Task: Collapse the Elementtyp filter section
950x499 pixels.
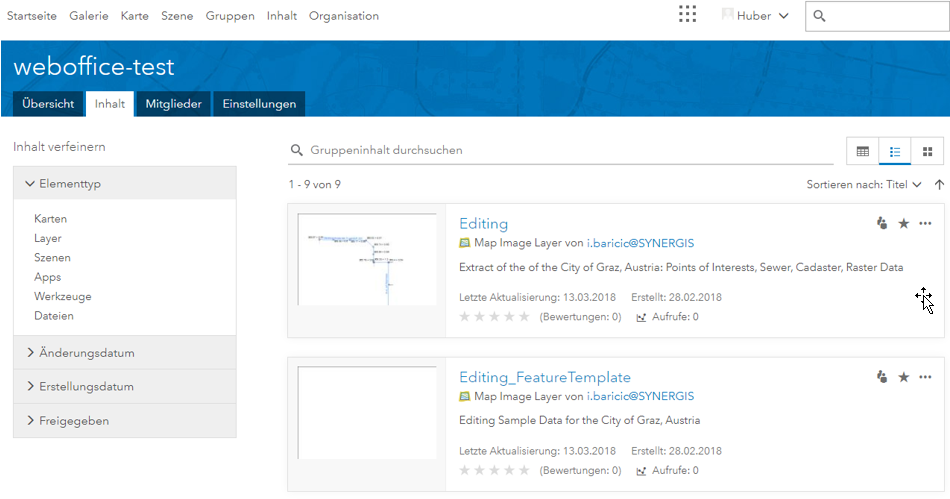Action: [x=125, y=183]
